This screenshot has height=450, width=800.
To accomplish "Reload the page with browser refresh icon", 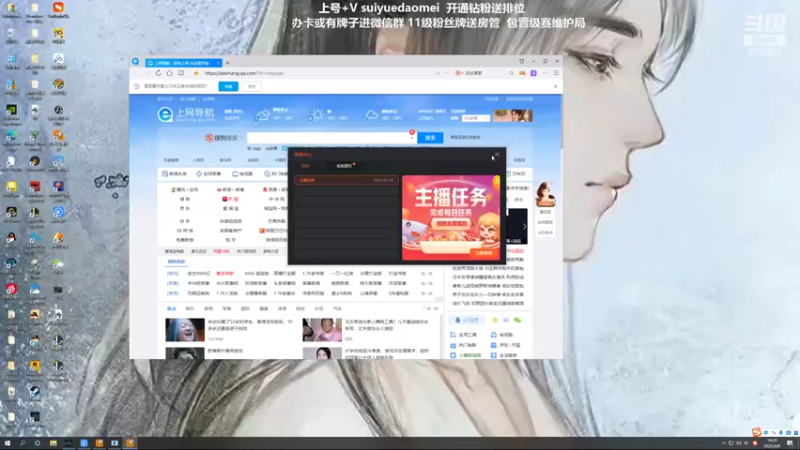I will coord(158,73).
